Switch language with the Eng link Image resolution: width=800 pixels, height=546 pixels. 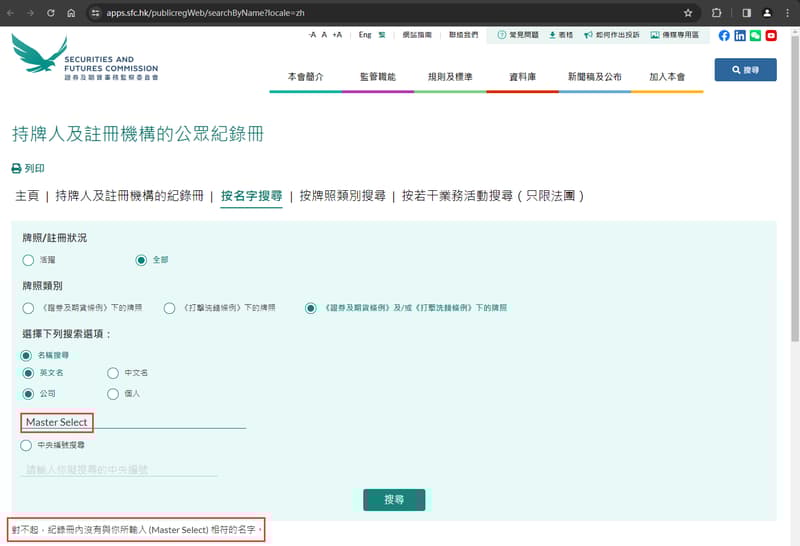pyautogui.click(x=365, y=35)
